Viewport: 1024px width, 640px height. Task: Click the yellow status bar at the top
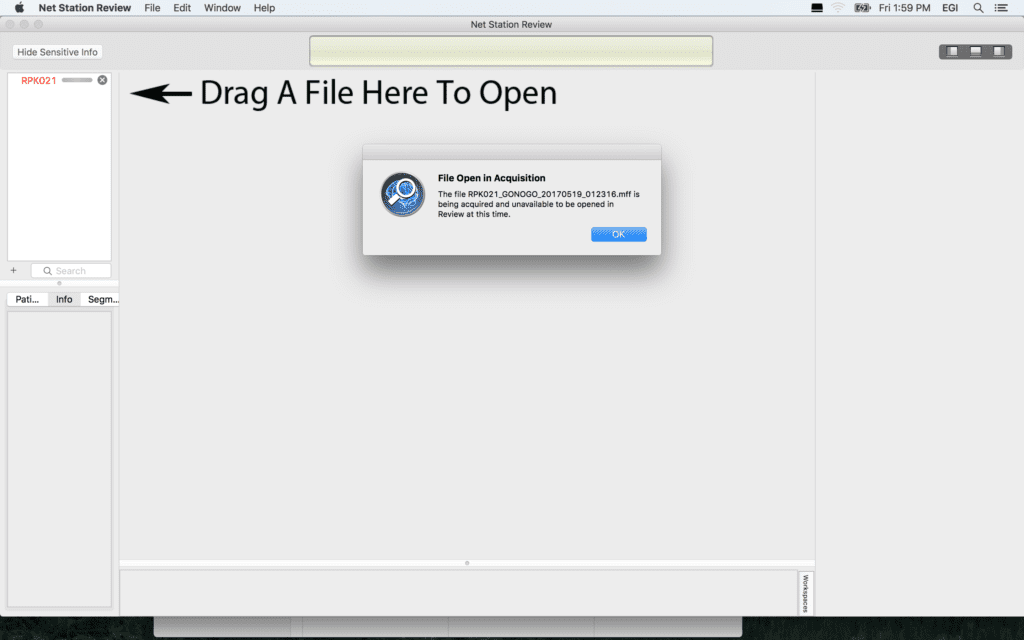pyautogui.click(x=511, y=50)
